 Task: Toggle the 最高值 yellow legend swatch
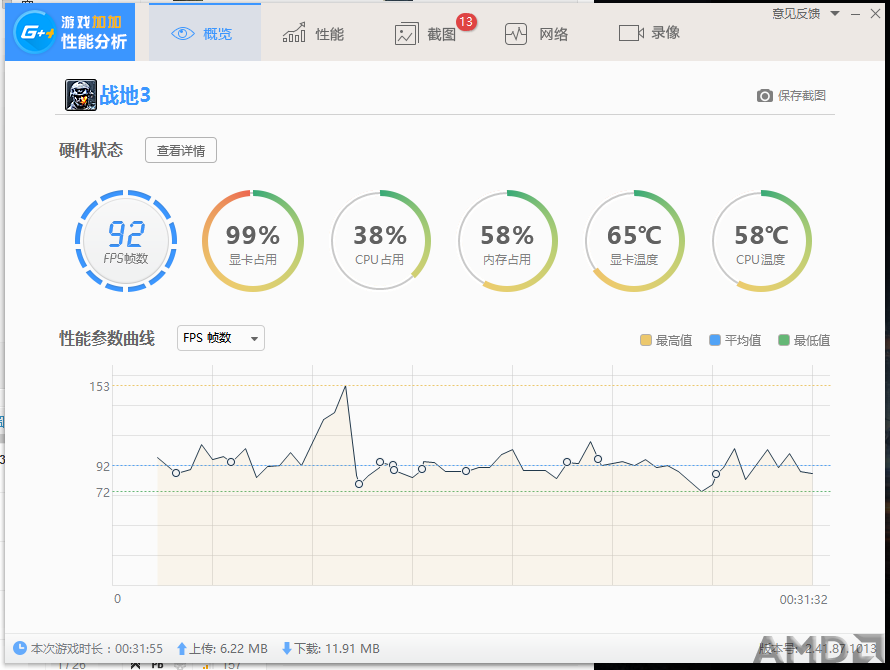tap(645, 340)
